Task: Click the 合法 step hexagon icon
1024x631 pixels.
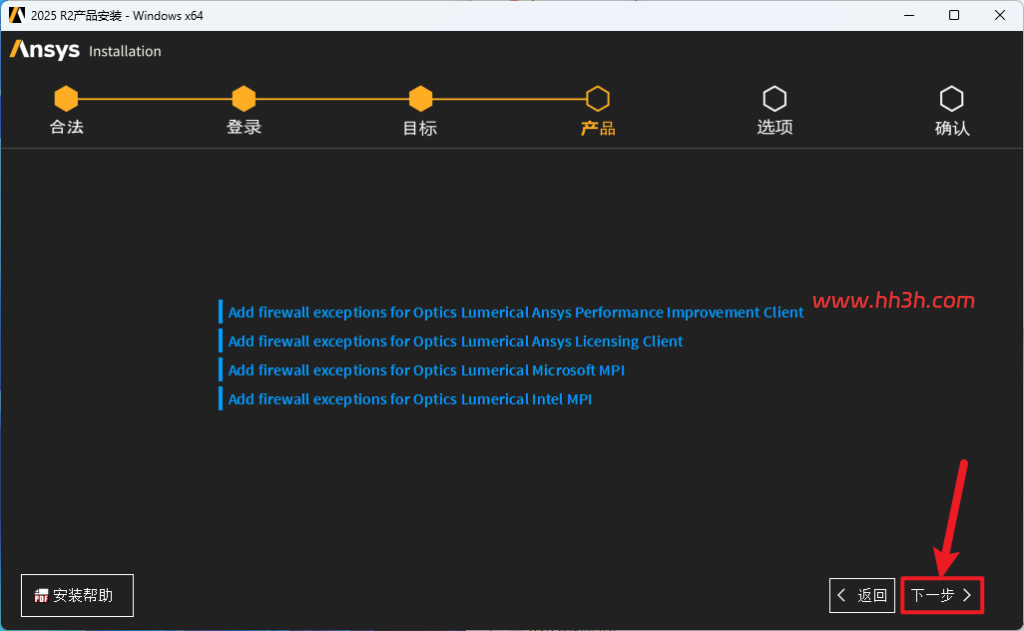Action: pyautogui.click(x=66, y=99)
